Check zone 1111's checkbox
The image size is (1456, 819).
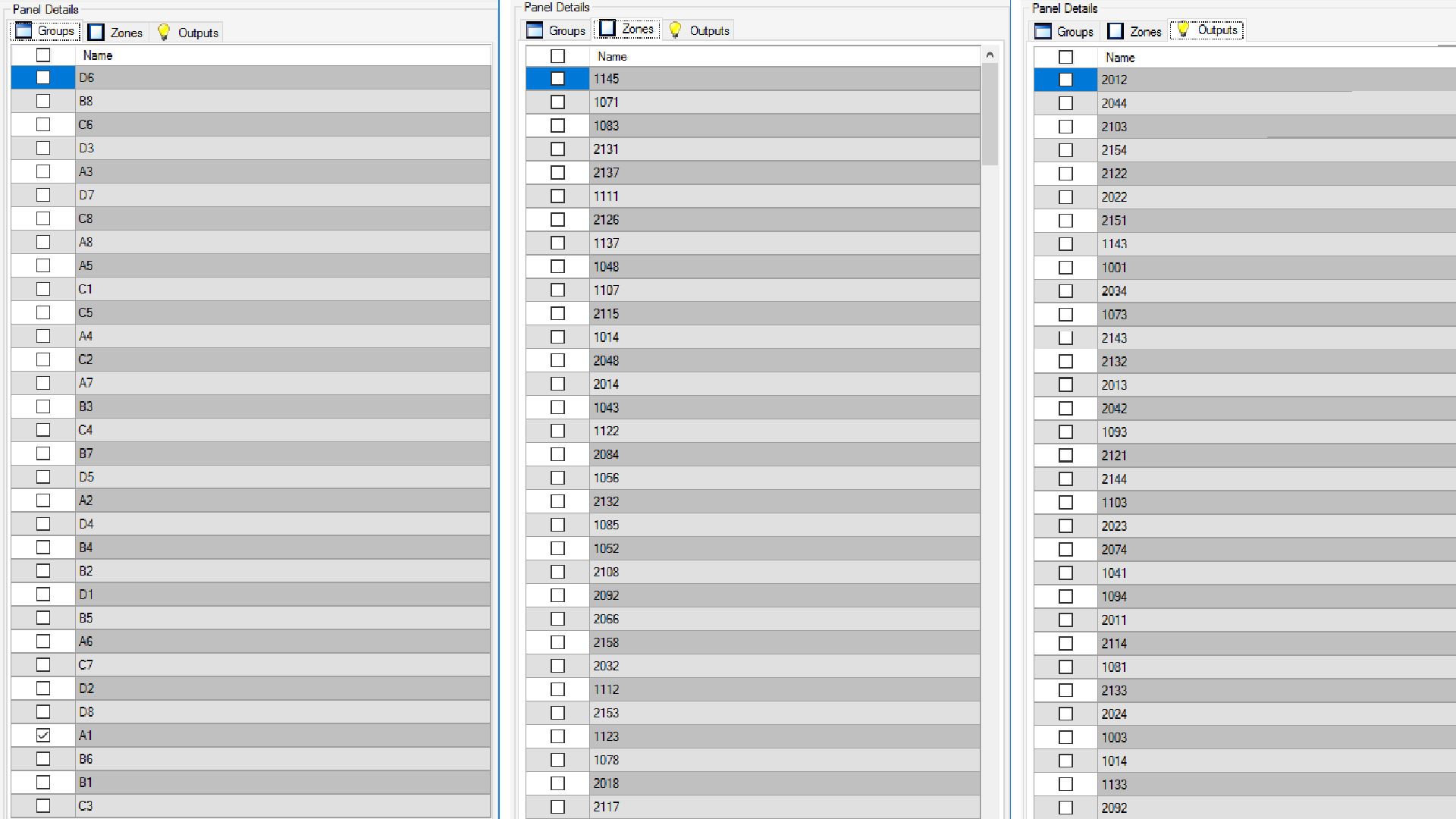pos(557,196)
